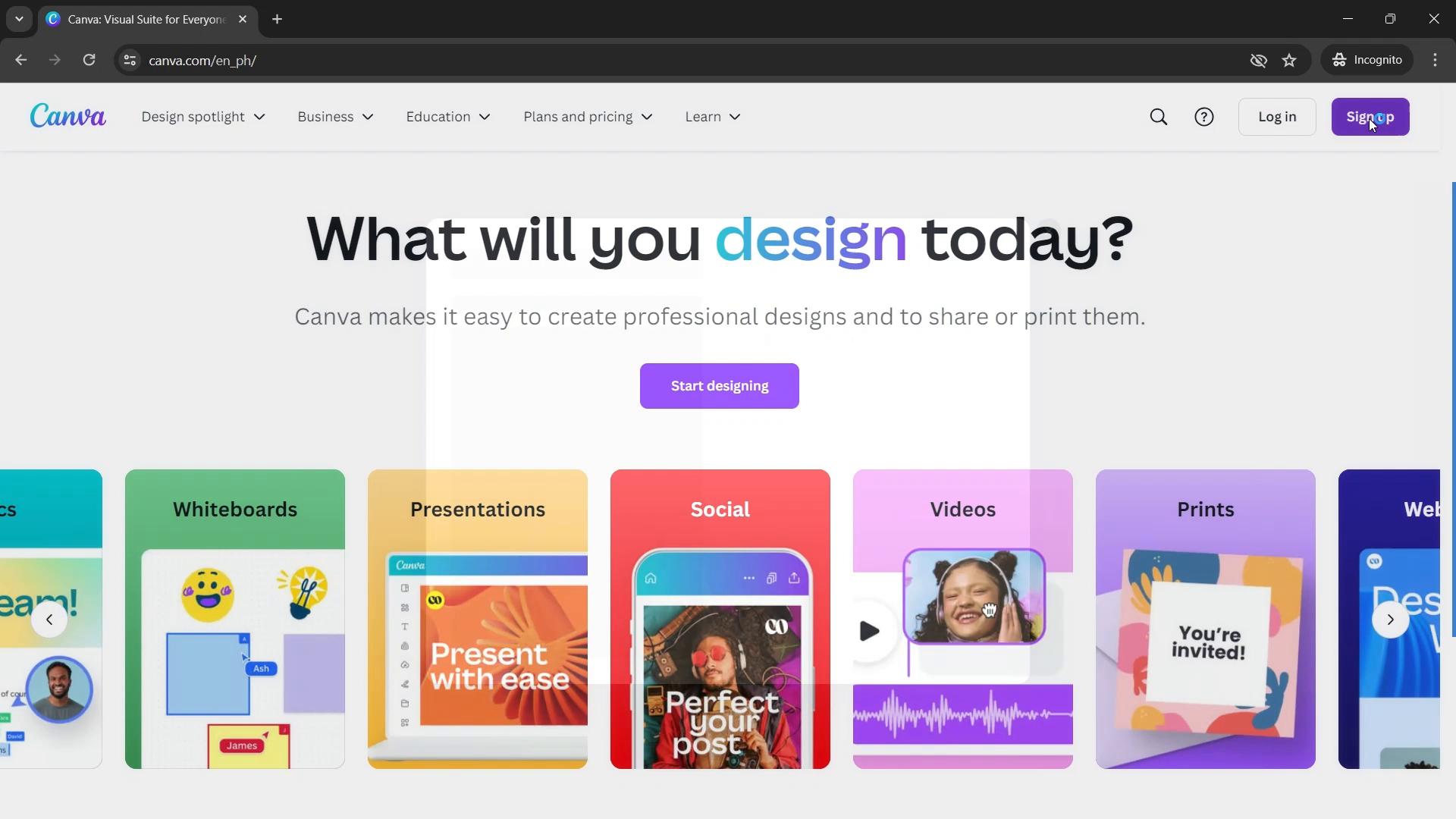Click the Start designing button
The height and width of the screenshot is (819, 1456).
[x=719, y=385]
